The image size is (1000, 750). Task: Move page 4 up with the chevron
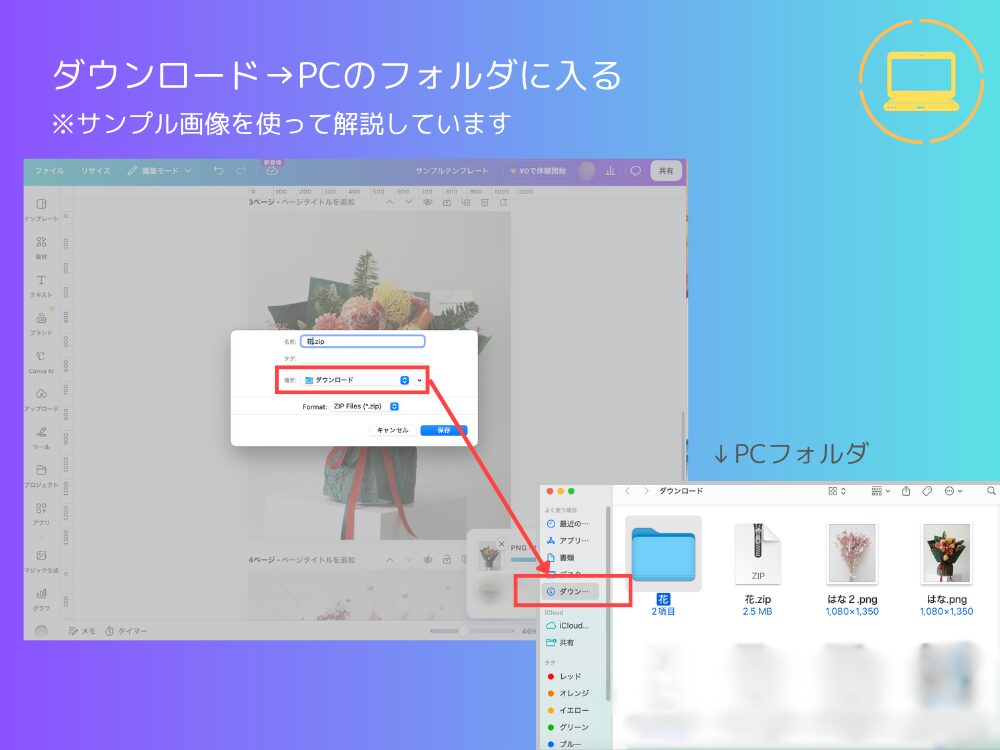pyautogui.click(x=390, y=559)
